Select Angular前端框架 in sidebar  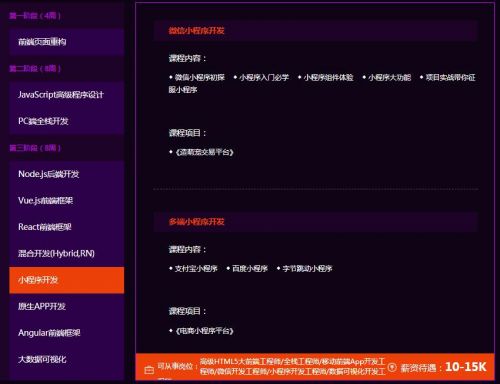coord(67,333)
